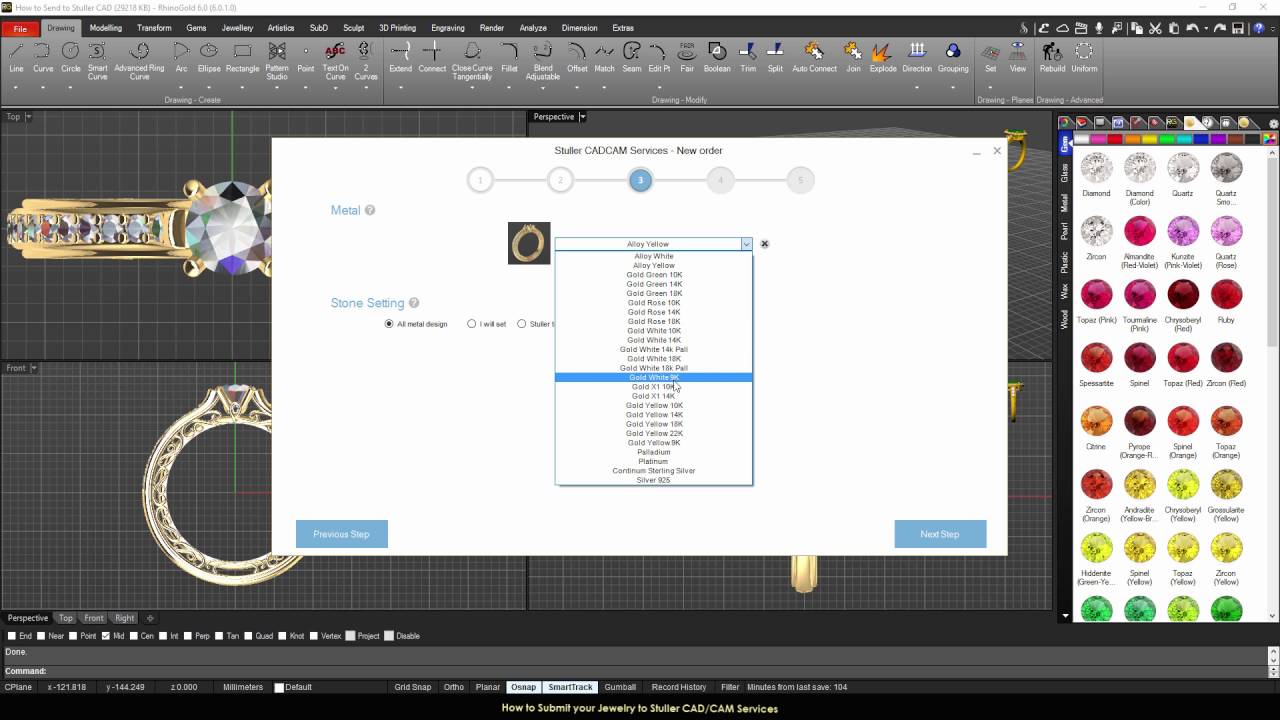Go back with Previous Step button

pos(341,534)
